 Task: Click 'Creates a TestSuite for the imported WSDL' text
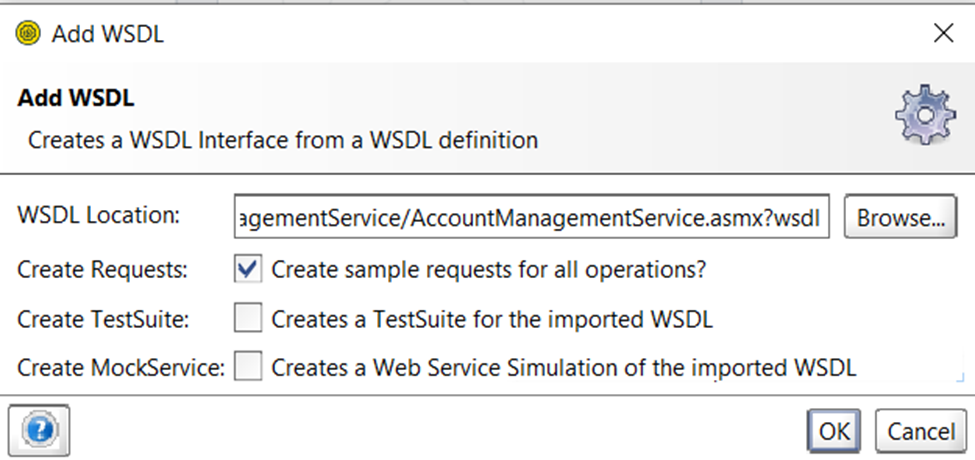(x=492, y=319)
